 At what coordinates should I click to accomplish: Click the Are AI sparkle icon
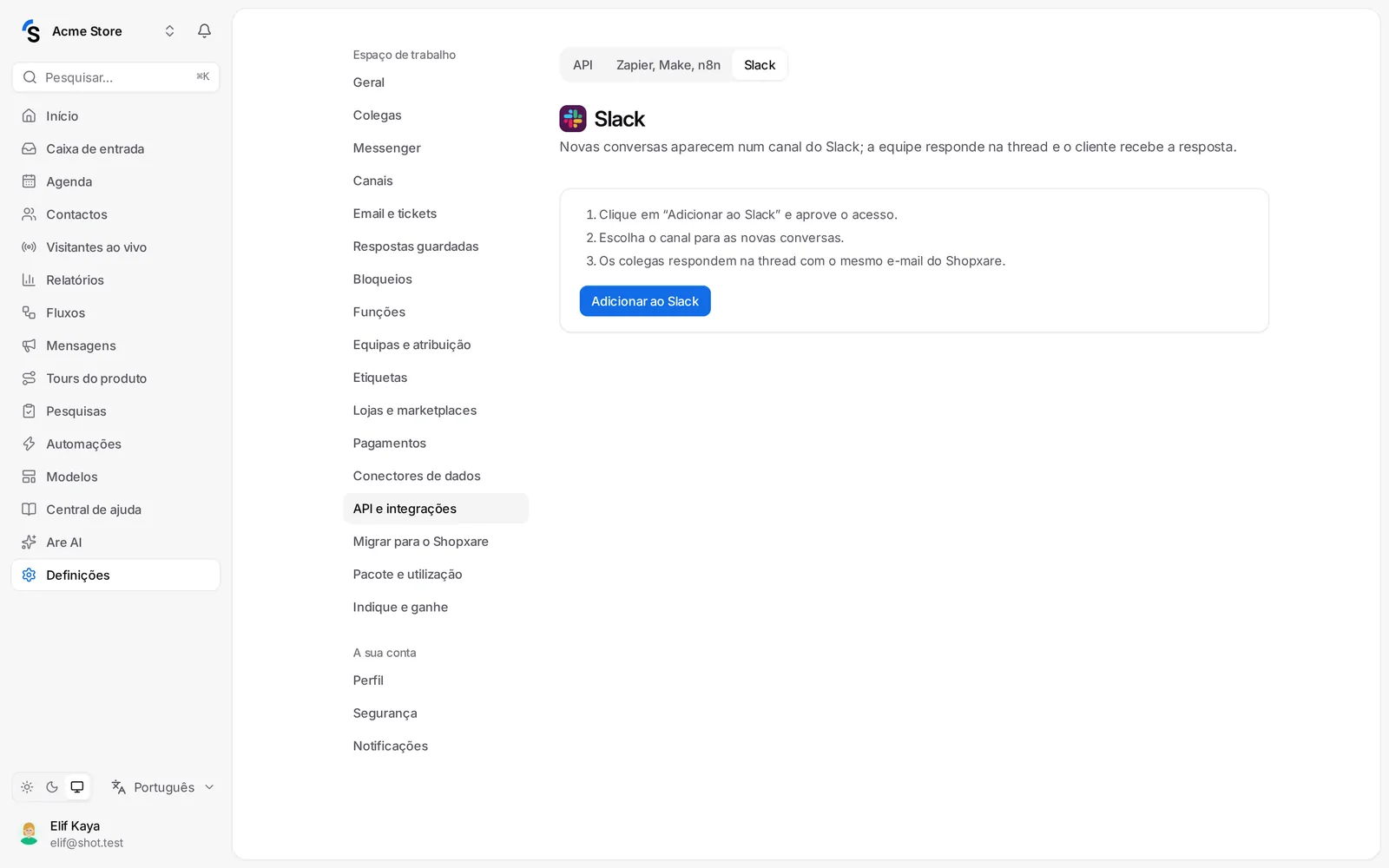(29, 542)
